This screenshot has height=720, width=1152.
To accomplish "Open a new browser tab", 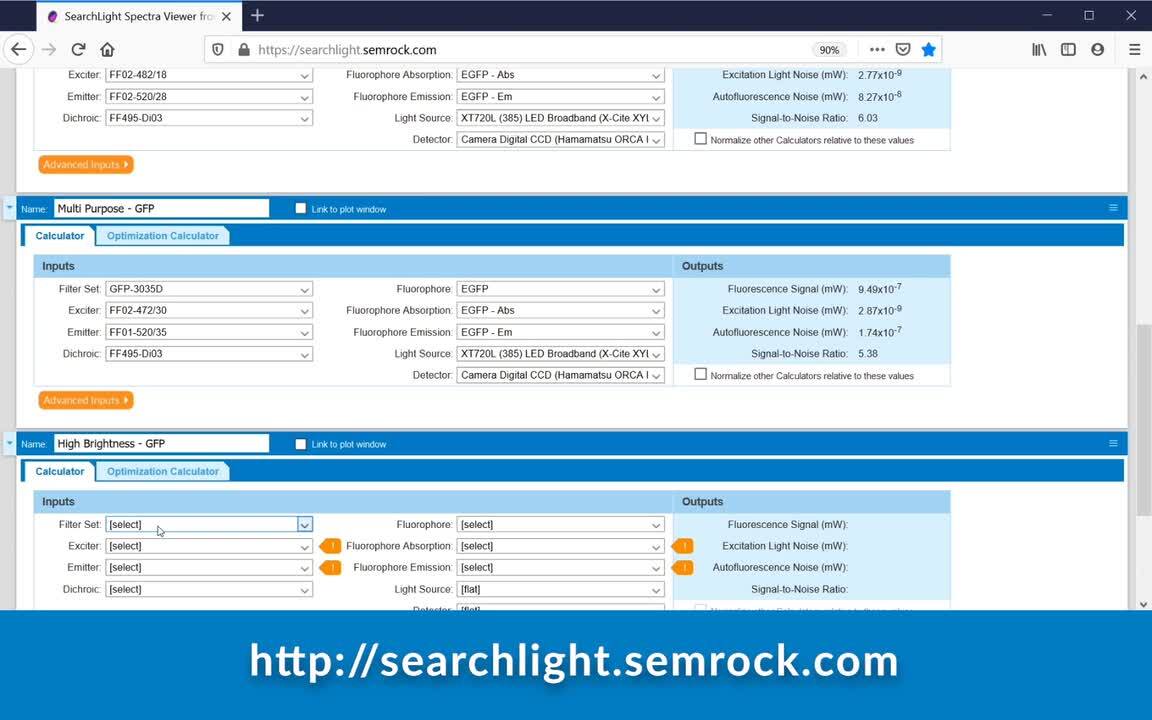I will point(257,15).
